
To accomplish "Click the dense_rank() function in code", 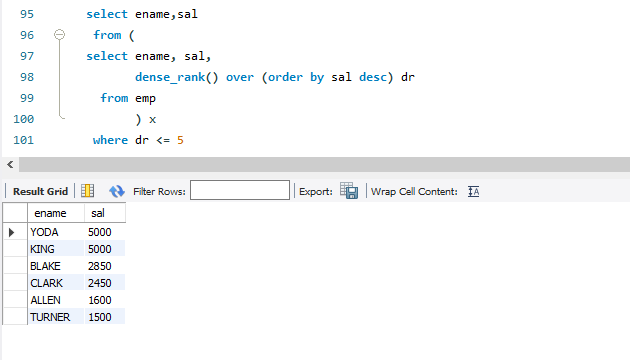I will pos(177,77).
